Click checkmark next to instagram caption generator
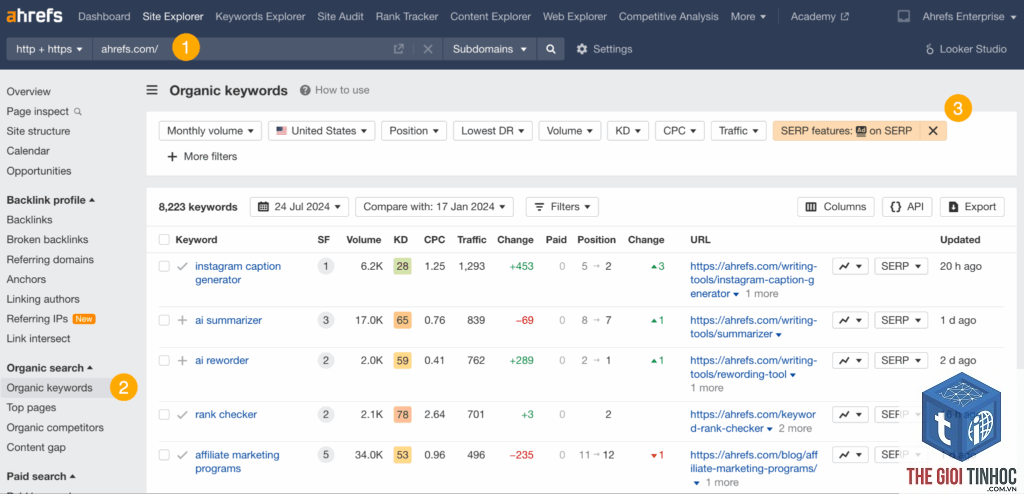 point(182,267)
